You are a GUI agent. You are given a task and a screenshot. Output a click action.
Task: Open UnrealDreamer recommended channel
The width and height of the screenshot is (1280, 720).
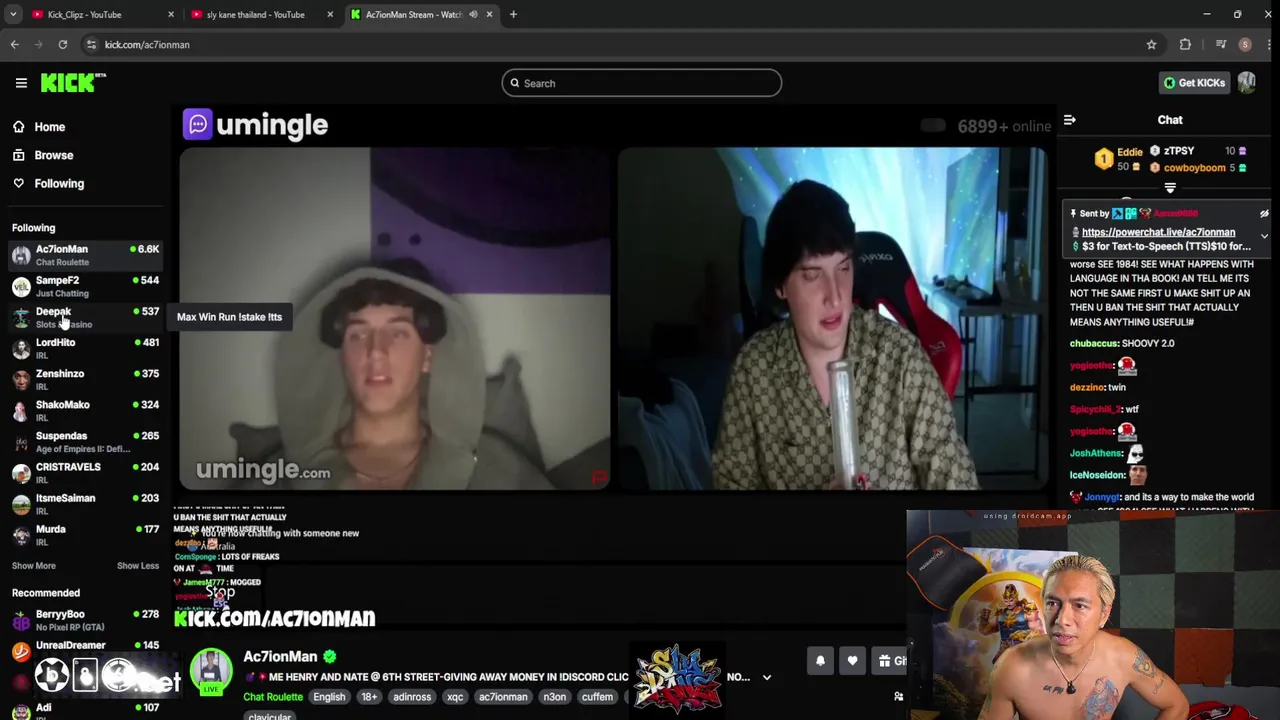[85, 651]
